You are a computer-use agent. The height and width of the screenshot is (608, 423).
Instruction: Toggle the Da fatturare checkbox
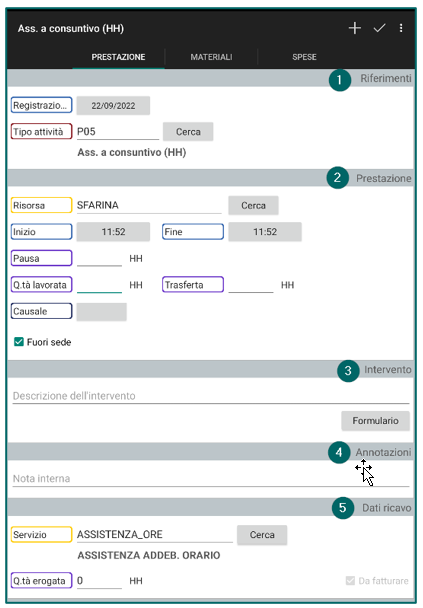(x=350, y=580)
